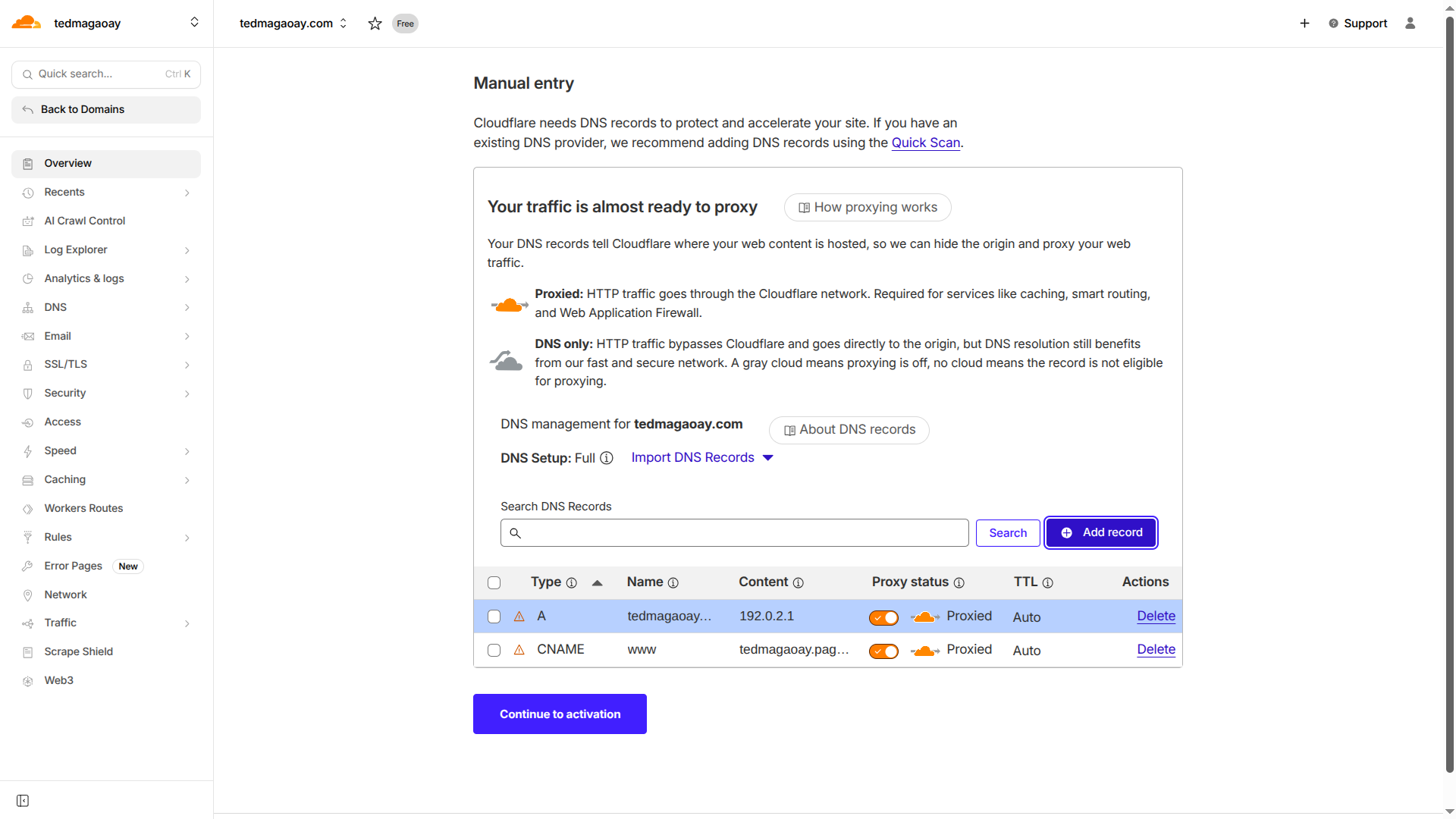The height and width of the screenshot is (819, 1456).
Task: Click warning icon on CNAME record row
Action: [x=519, y=650]
